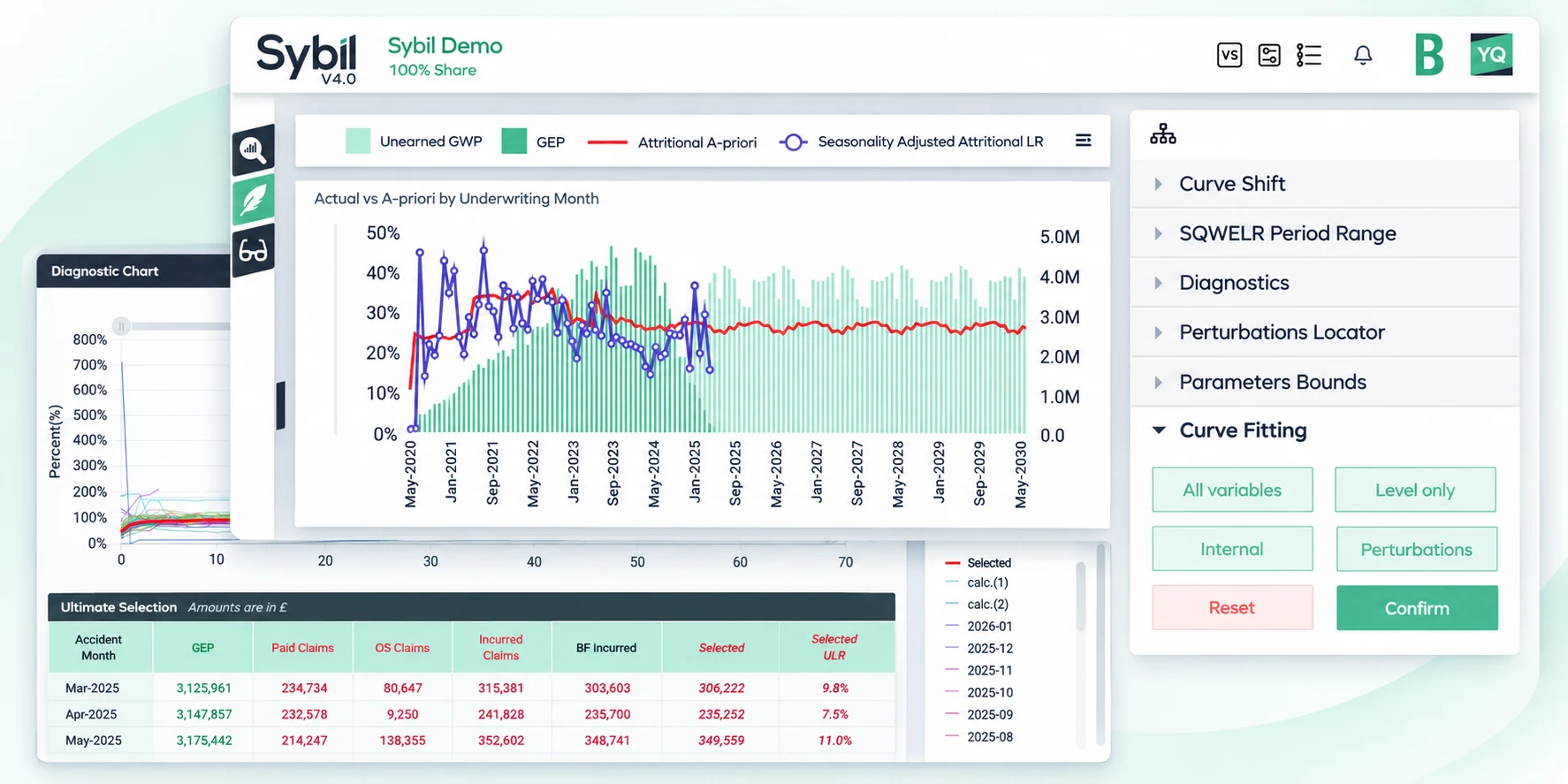
Task: Click the Selected ULR column header
Action: pyautogui.click(x=834, y=647)
